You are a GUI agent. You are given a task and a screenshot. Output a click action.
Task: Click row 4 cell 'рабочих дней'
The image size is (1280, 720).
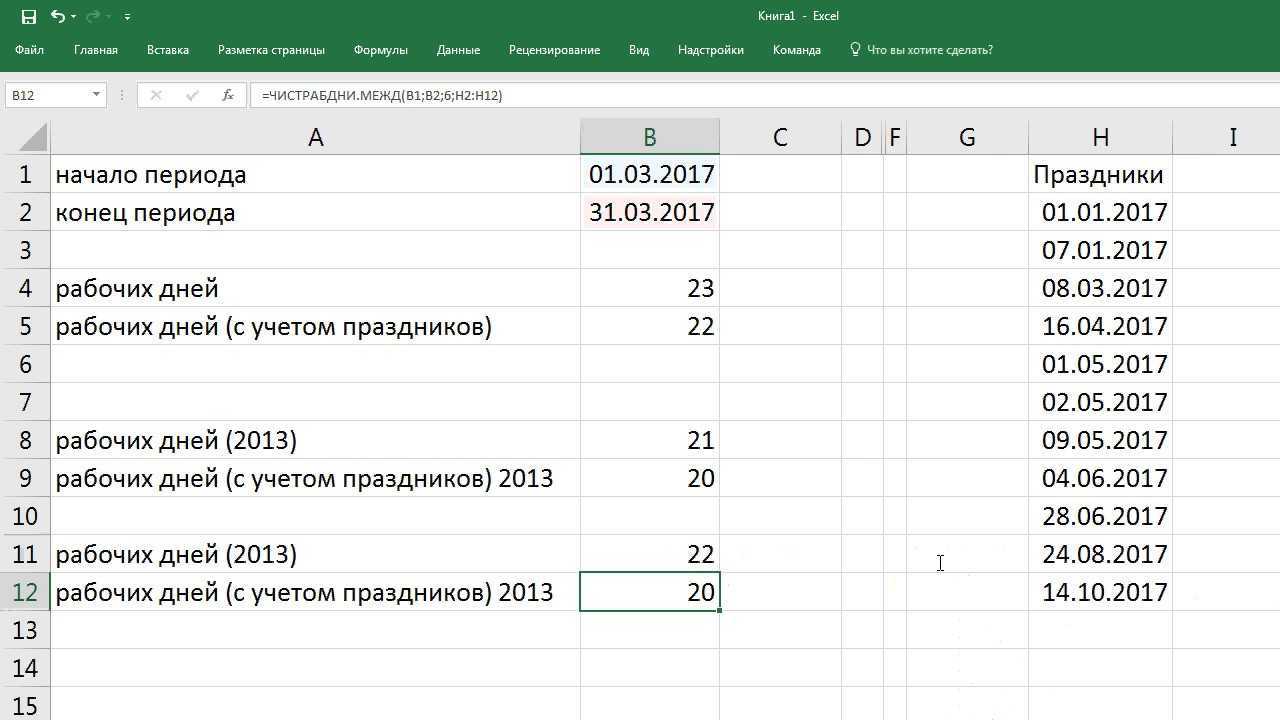pyautogui.click(x=315, y=288)
